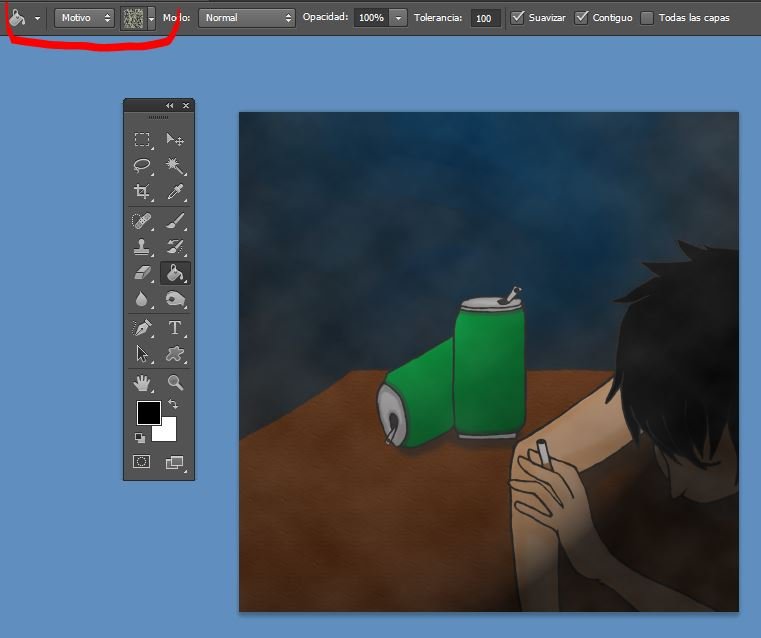Reset default foreground and background colors

140,438
